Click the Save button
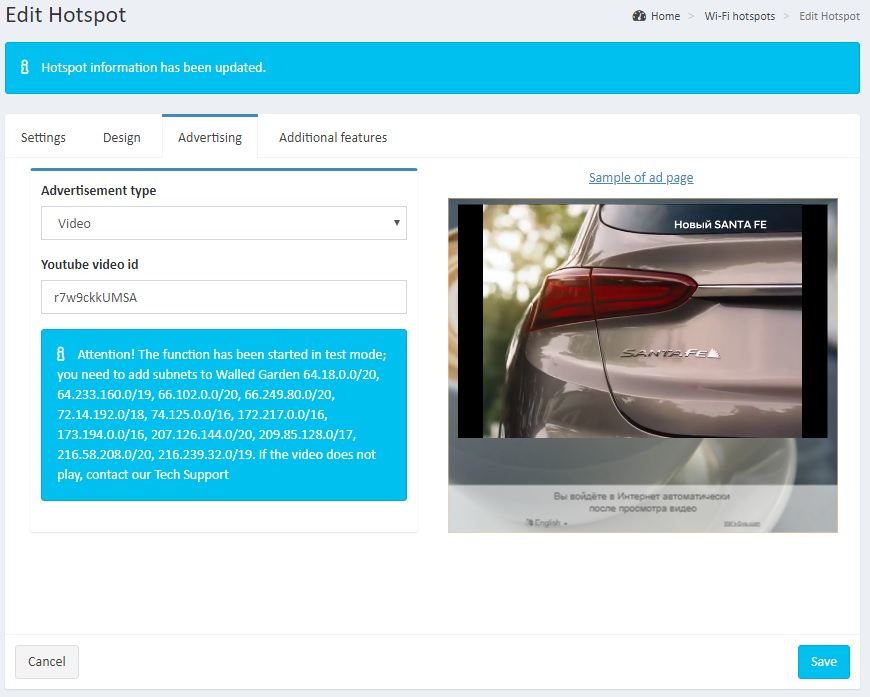This screenshot has width=870, height=697. coord(823,661)
